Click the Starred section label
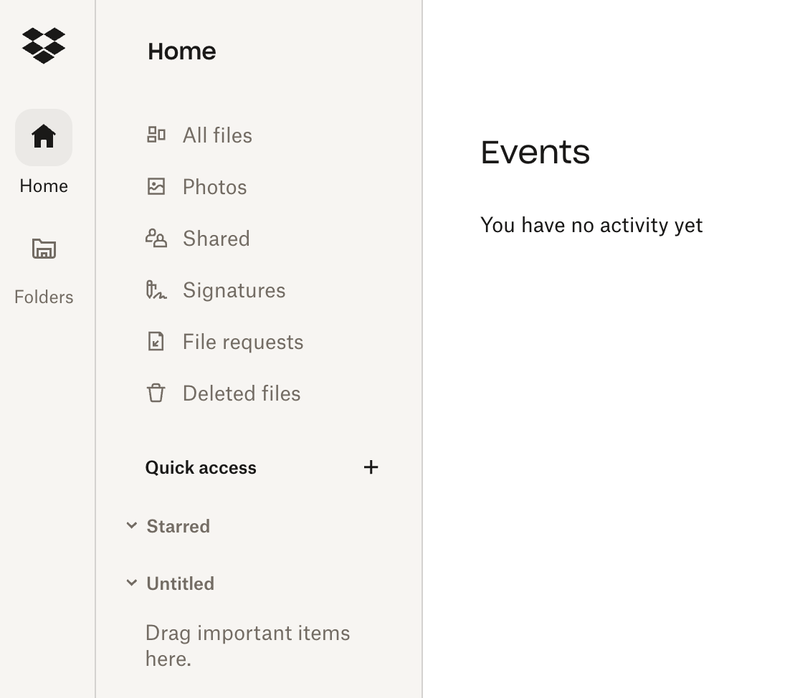The image size is (800, 698). pos(178,526)
